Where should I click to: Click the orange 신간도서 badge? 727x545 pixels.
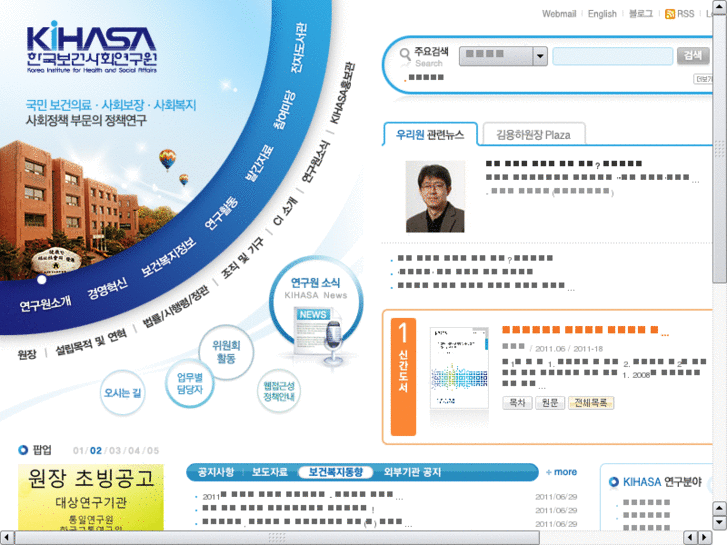[x=403, y=377]
